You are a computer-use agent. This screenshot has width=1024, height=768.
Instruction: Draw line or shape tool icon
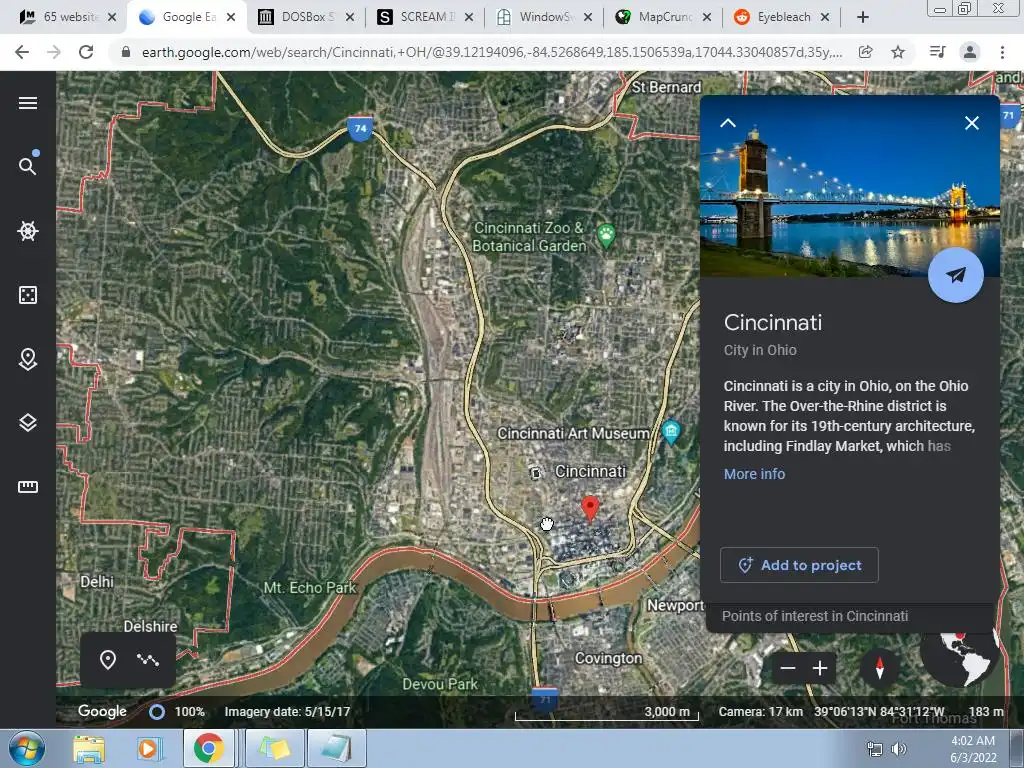tap(148, 660)
